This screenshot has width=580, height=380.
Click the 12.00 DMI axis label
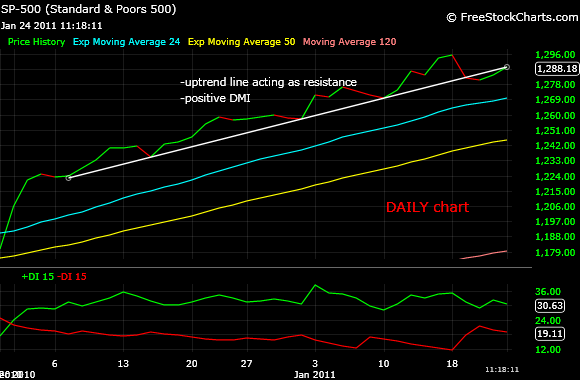pyautogui.click(x=548, y=350)
